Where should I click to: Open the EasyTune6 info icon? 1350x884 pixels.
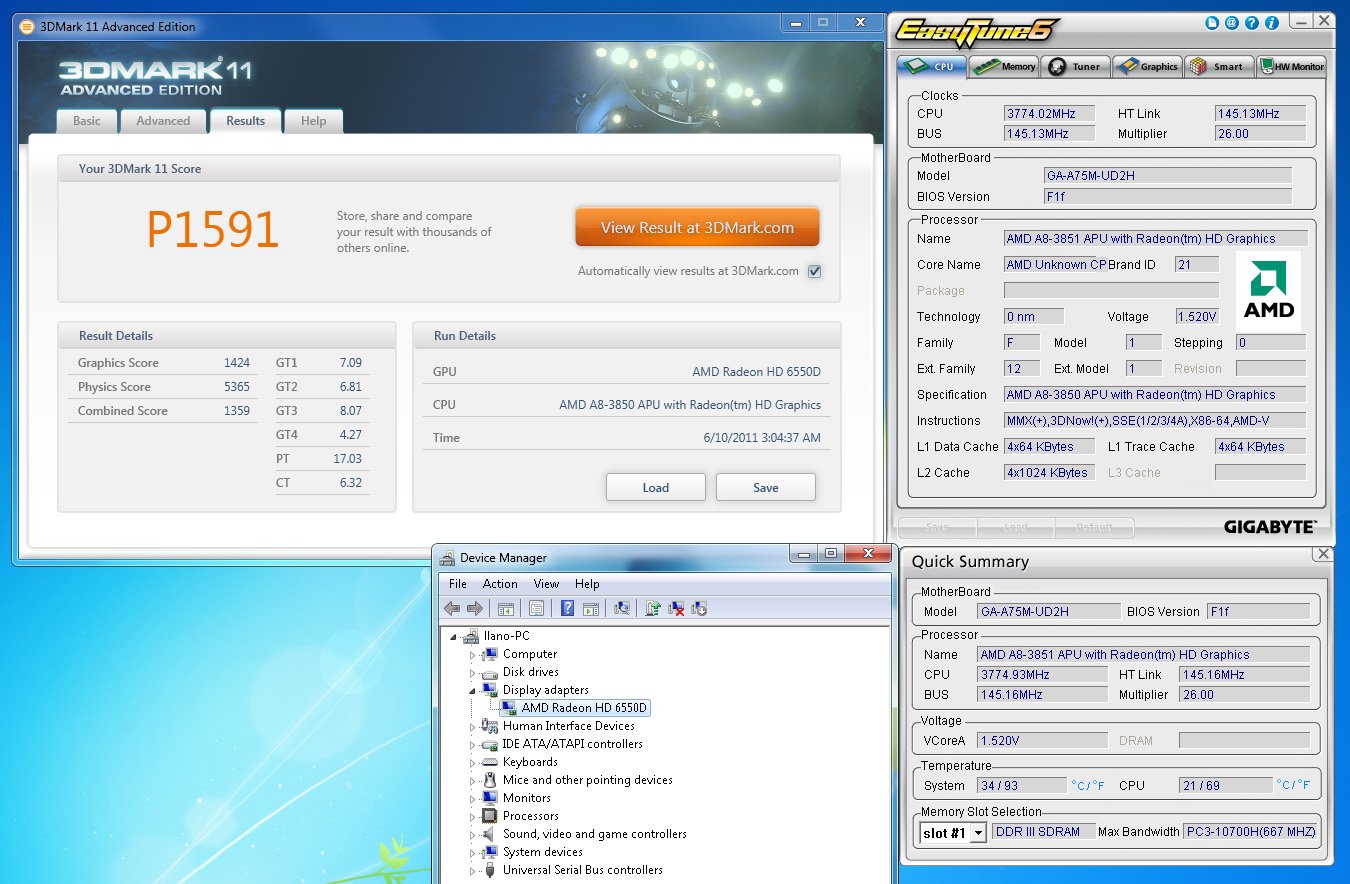click(x=1272, y=21)
